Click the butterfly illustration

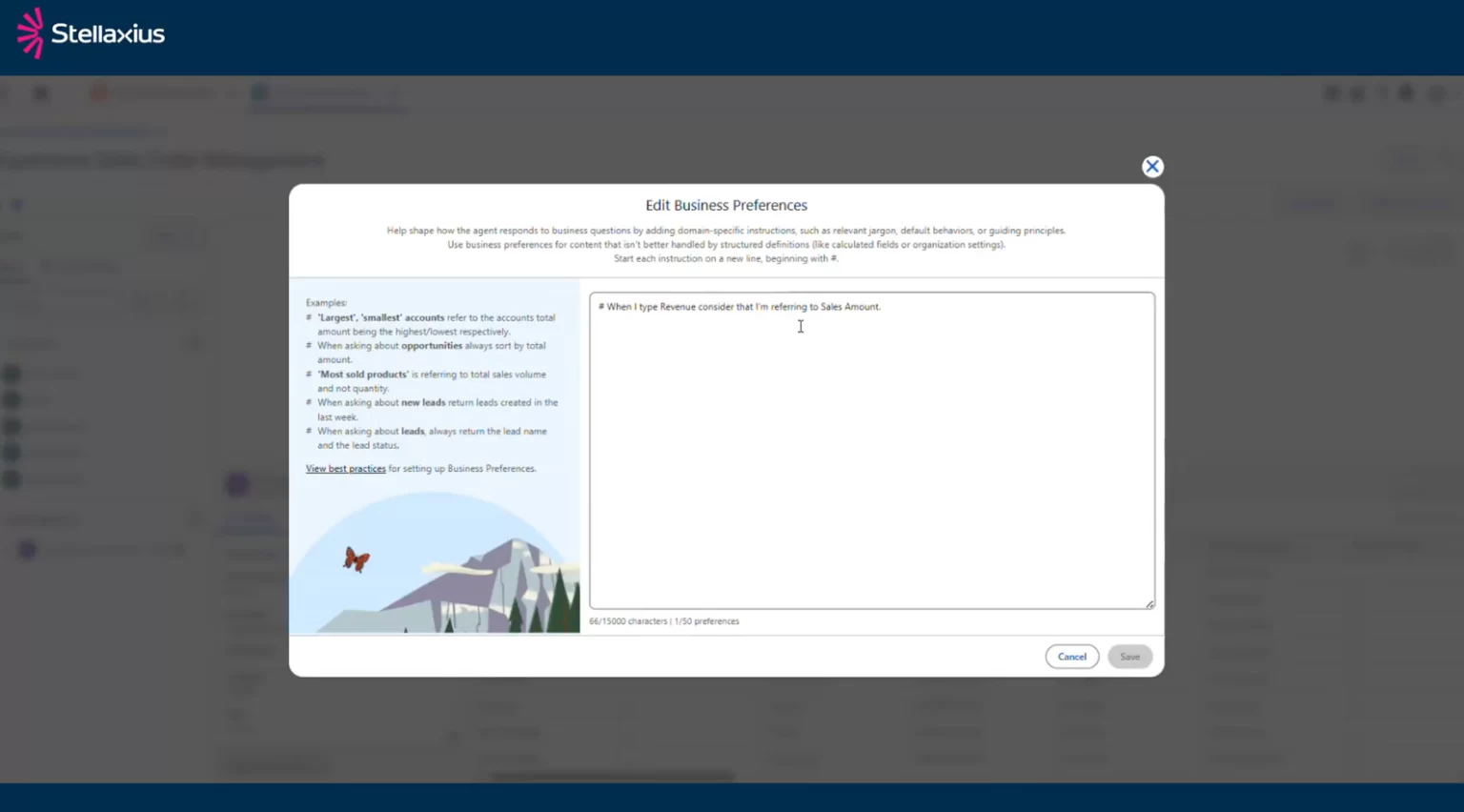(356, 559)
